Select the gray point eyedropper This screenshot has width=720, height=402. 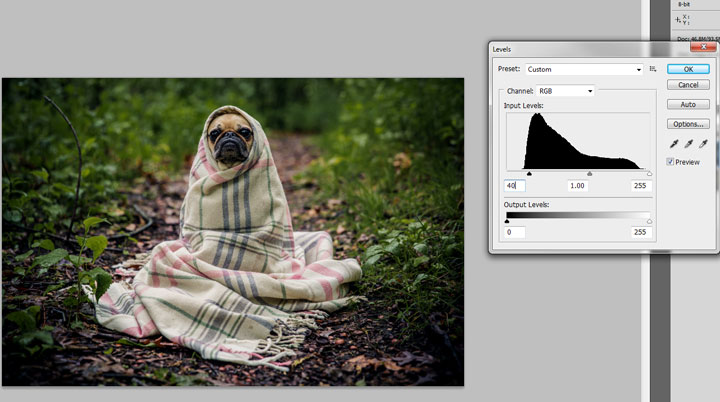[688, 144]
